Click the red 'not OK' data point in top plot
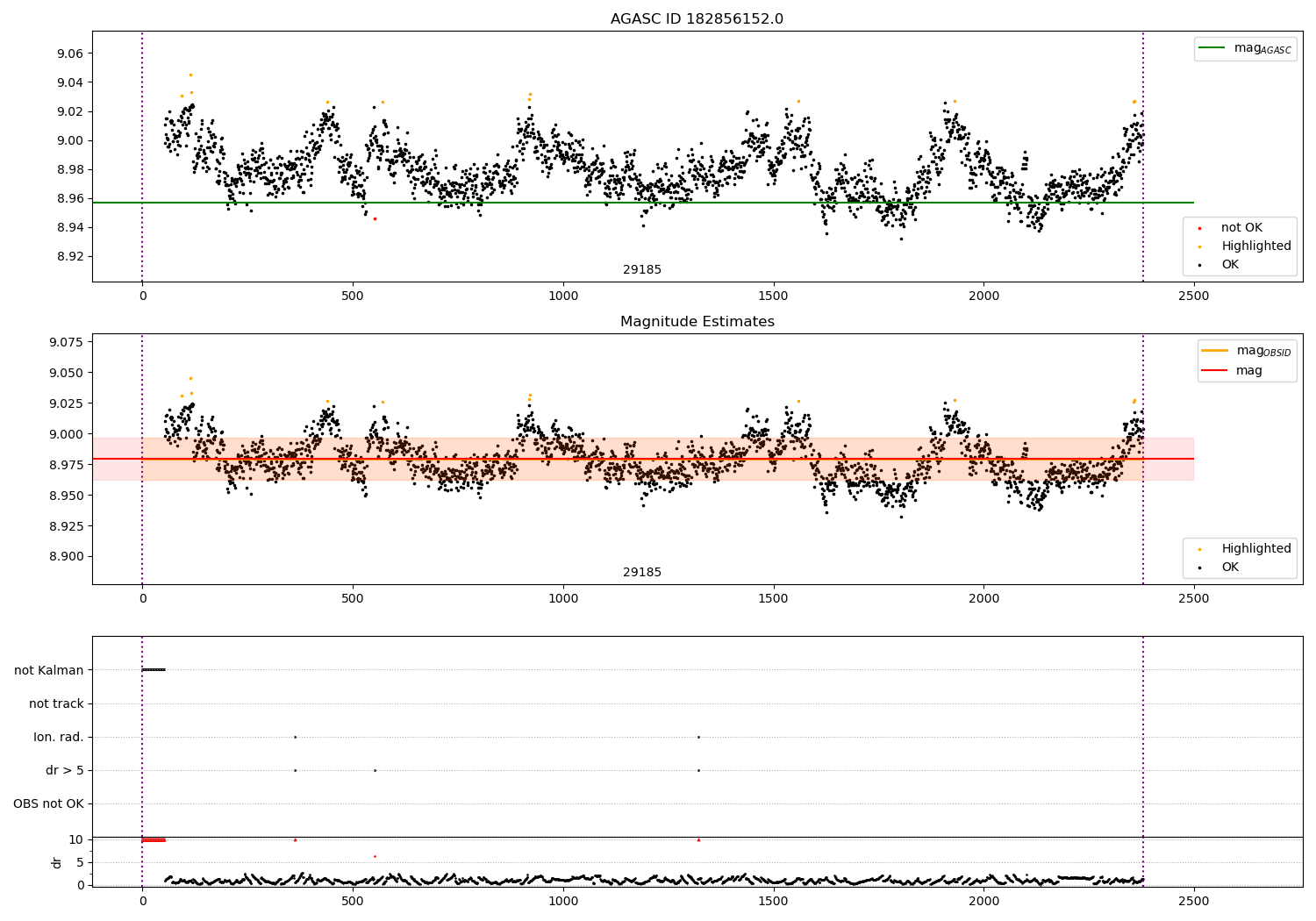Image resolution: width=1316 pixels, height=921 pixels. (375, 218)
